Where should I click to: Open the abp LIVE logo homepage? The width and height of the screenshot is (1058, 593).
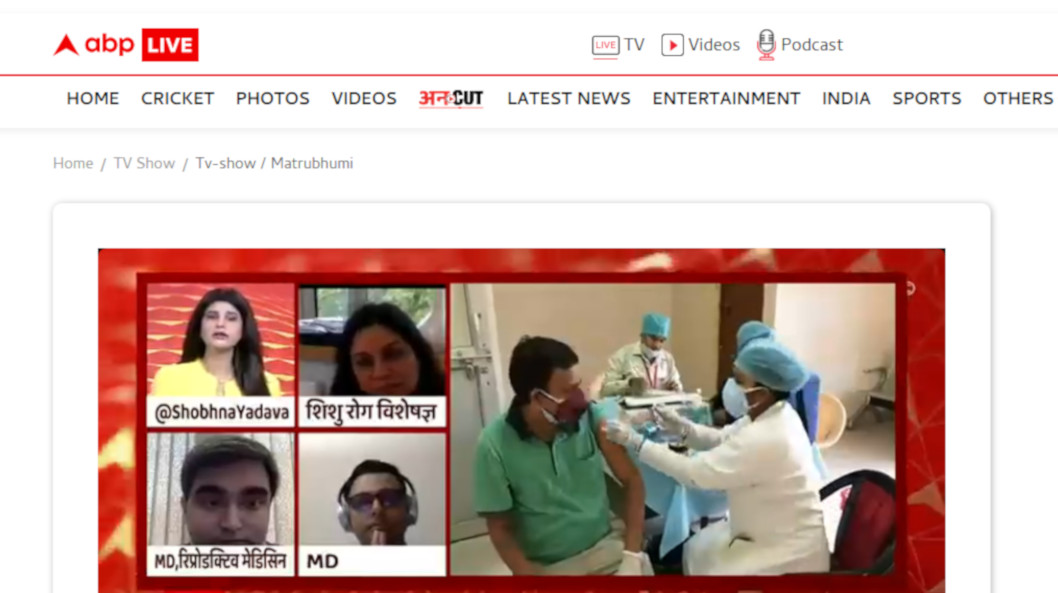(126, 45)
